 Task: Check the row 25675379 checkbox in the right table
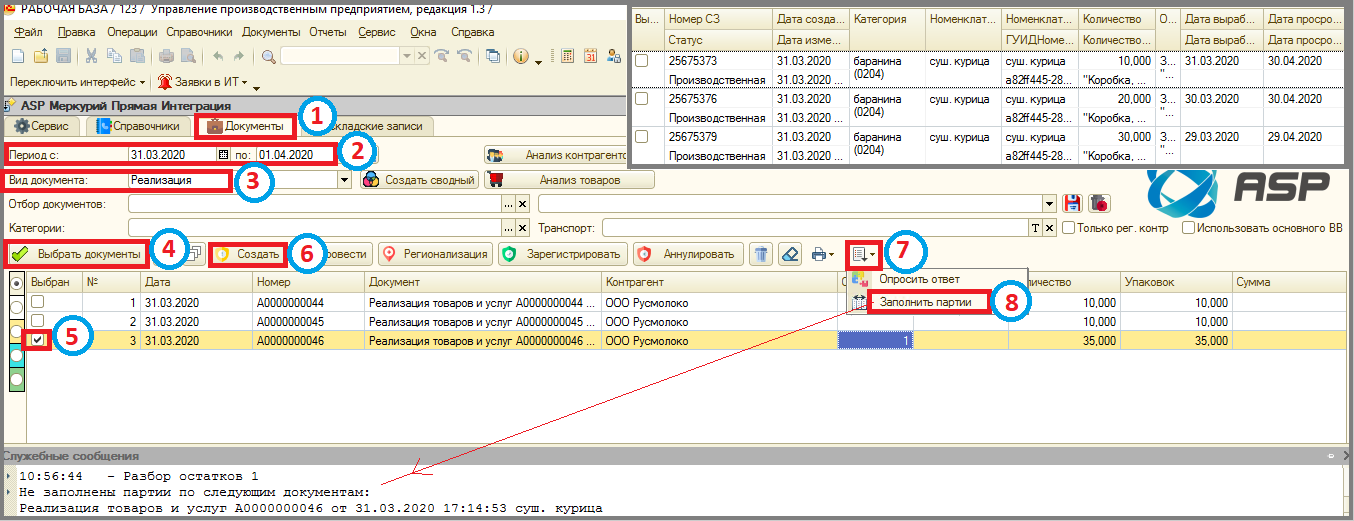click(x=642, y=137)
